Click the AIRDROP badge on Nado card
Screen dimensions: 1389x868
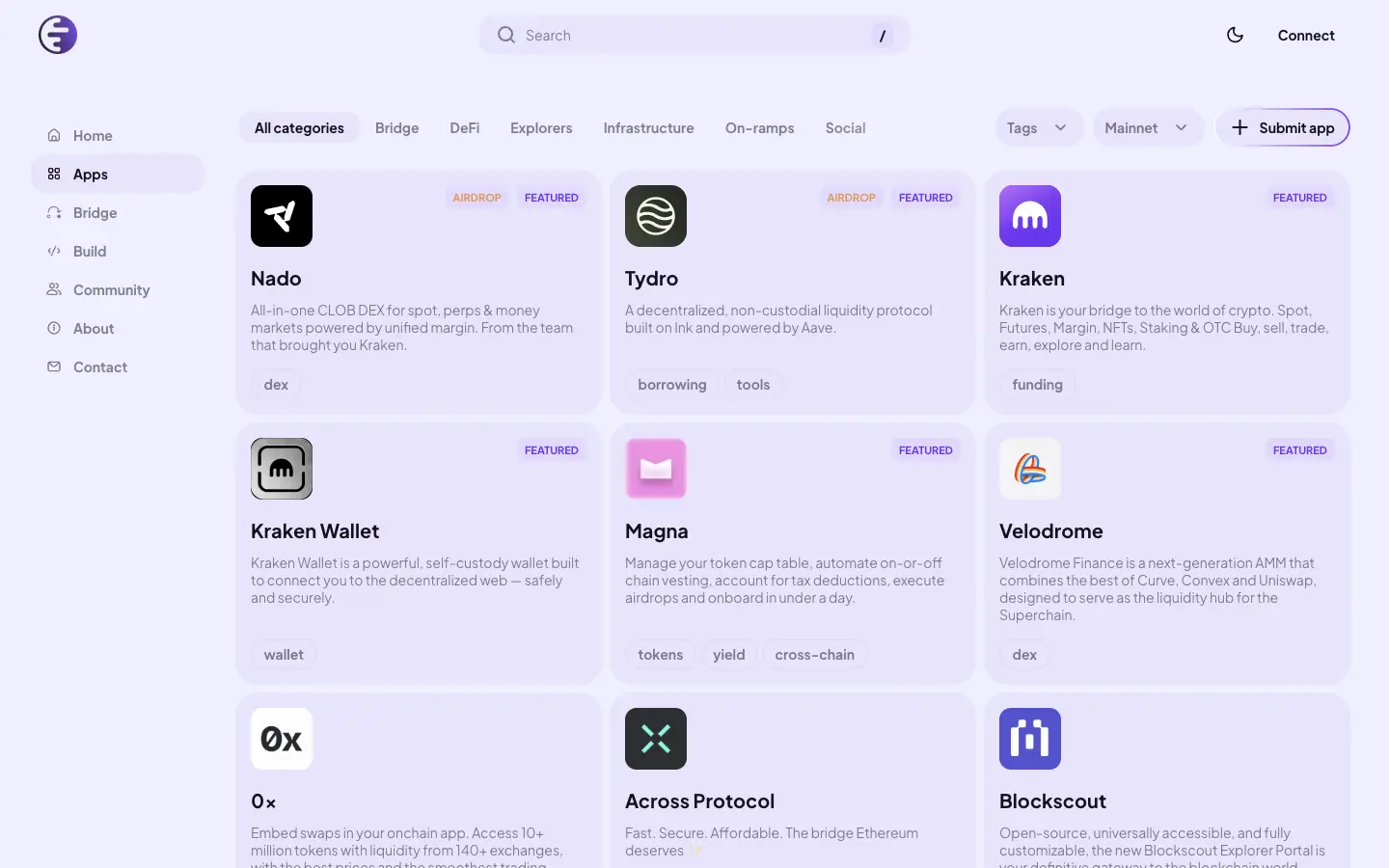(x=477, y=198)
